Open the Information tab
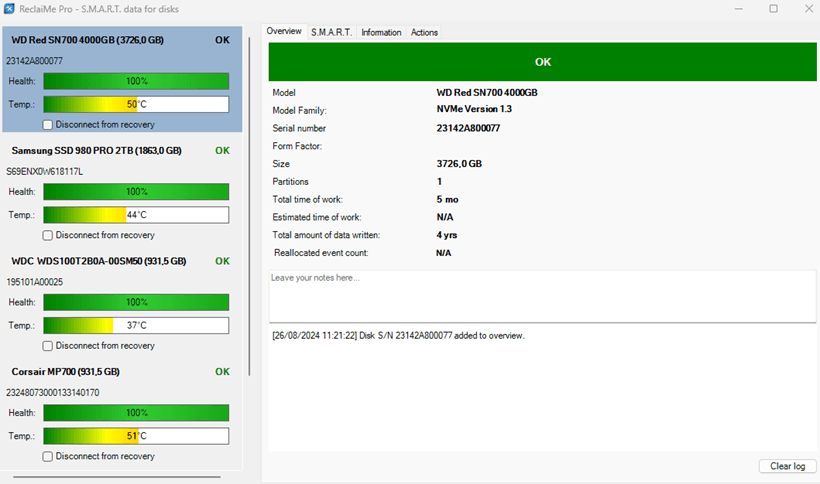Image resolution: width=820 pixels, height=484 pixels. 381,32
